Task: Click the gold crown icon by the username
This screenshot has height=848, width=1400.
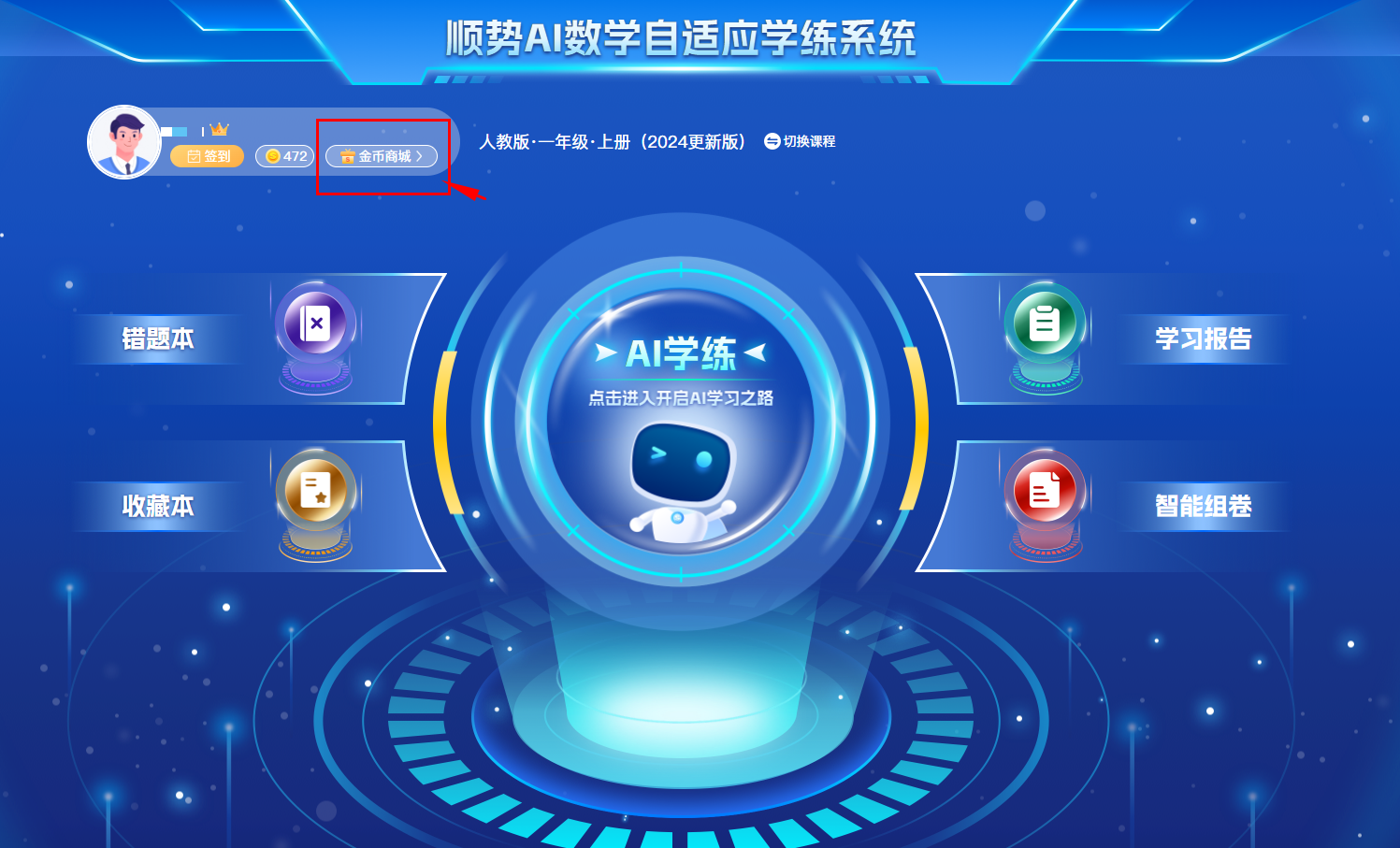Action: point(219,129)
